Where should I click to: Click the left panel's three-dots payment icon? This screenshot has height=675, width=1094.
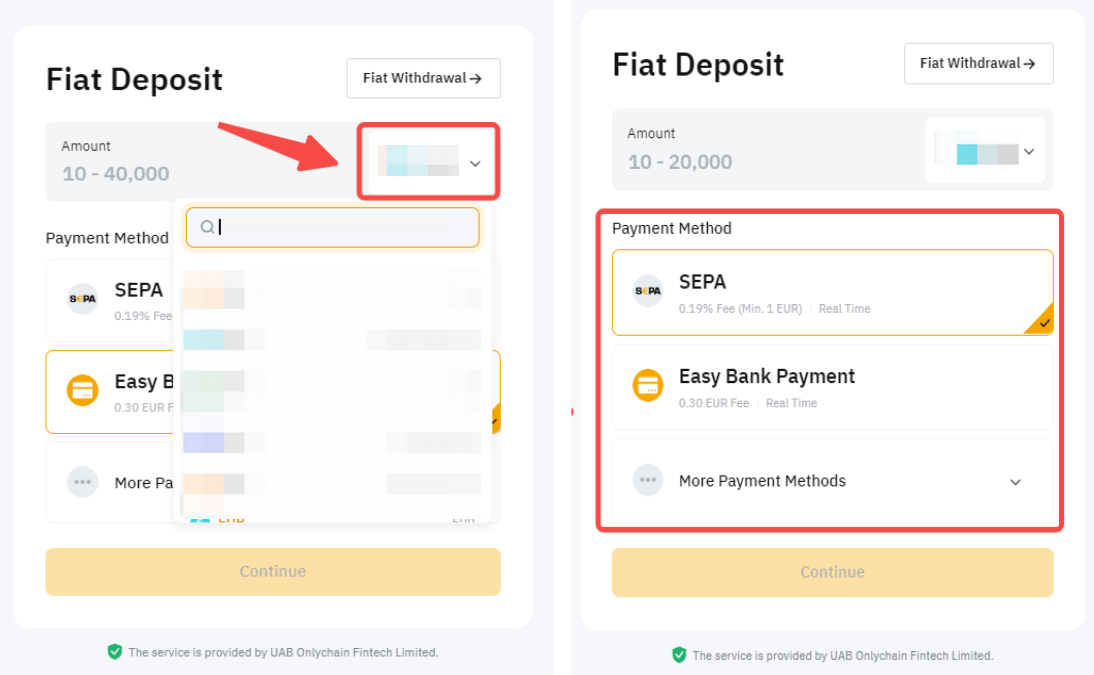82,482
